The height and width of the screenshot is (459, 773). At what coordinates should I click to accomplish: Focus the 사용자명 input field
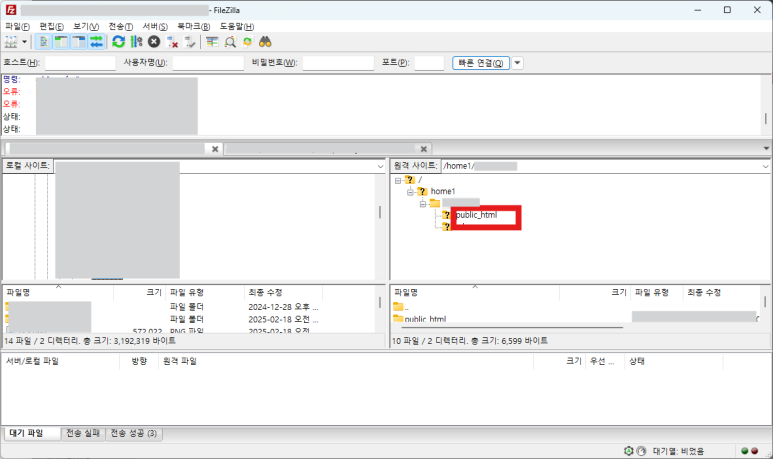click(x=208, y=63)
